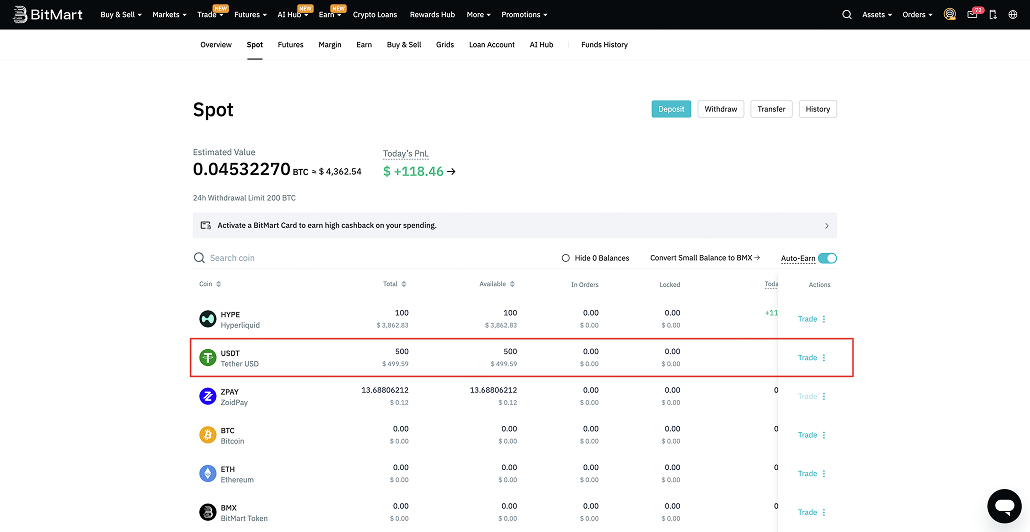Sort by Available column arrows
Screen dimensions: 1030x532
tap(512, 284)
